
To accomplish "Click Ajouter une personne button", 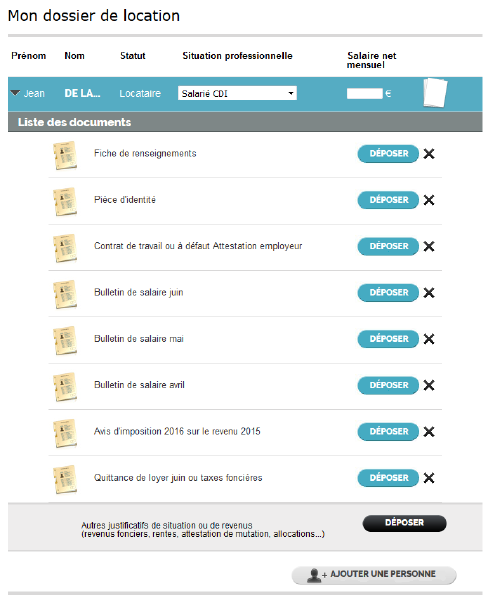I will click(374, 575).
